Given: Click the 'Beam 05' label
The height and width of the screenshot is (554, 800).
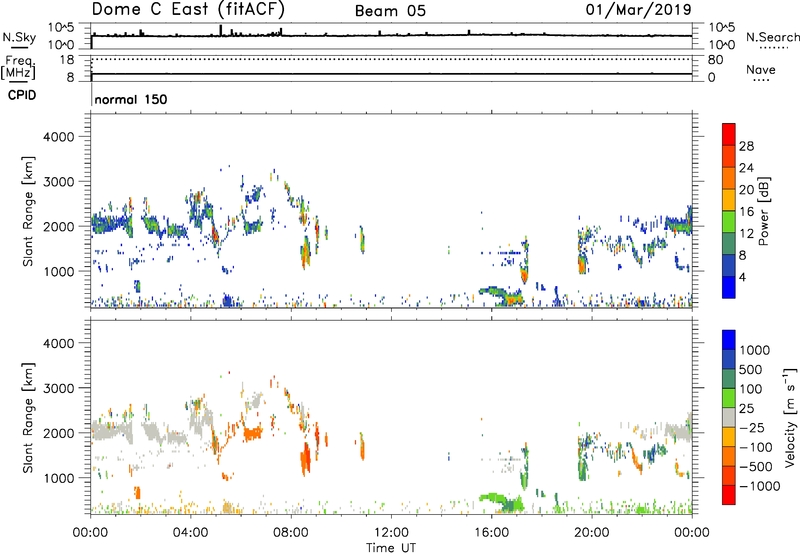Looking at the screenshot, I should click(390, 11).
